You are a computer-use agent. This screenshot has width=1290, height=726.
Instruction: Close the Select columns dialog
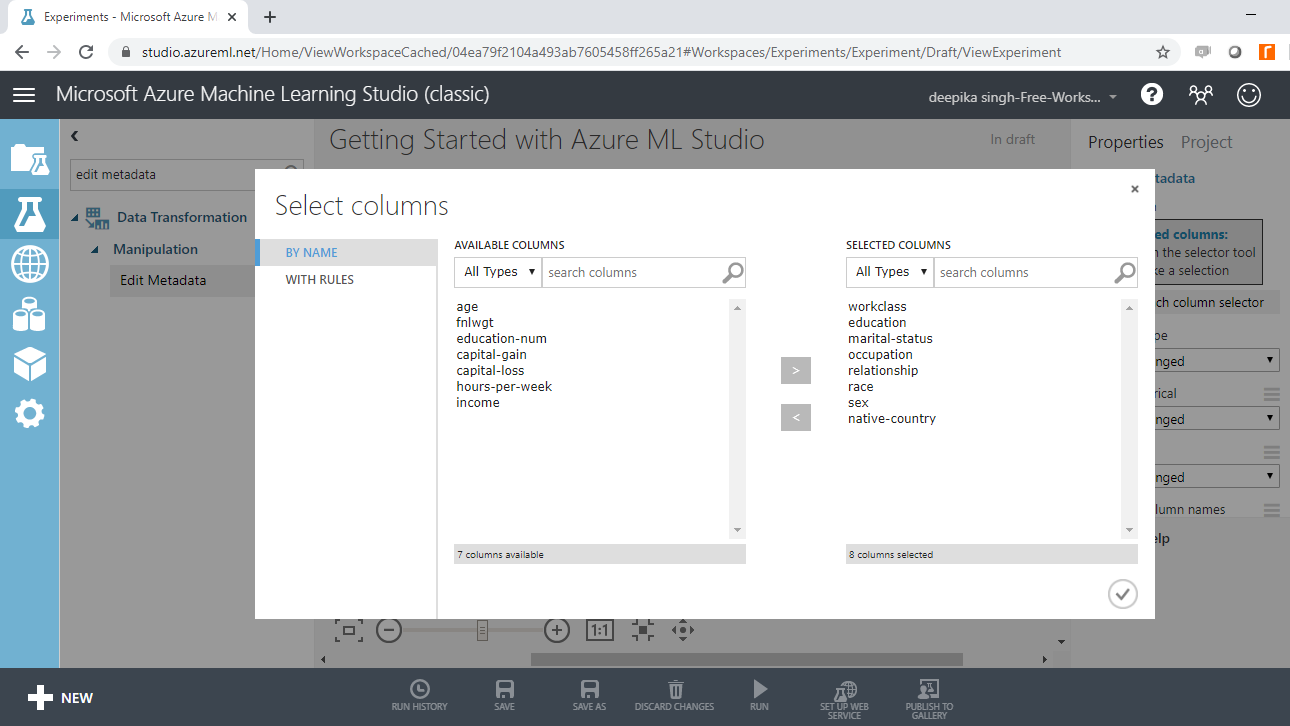pyautogui.click(x=1135, y=188)
